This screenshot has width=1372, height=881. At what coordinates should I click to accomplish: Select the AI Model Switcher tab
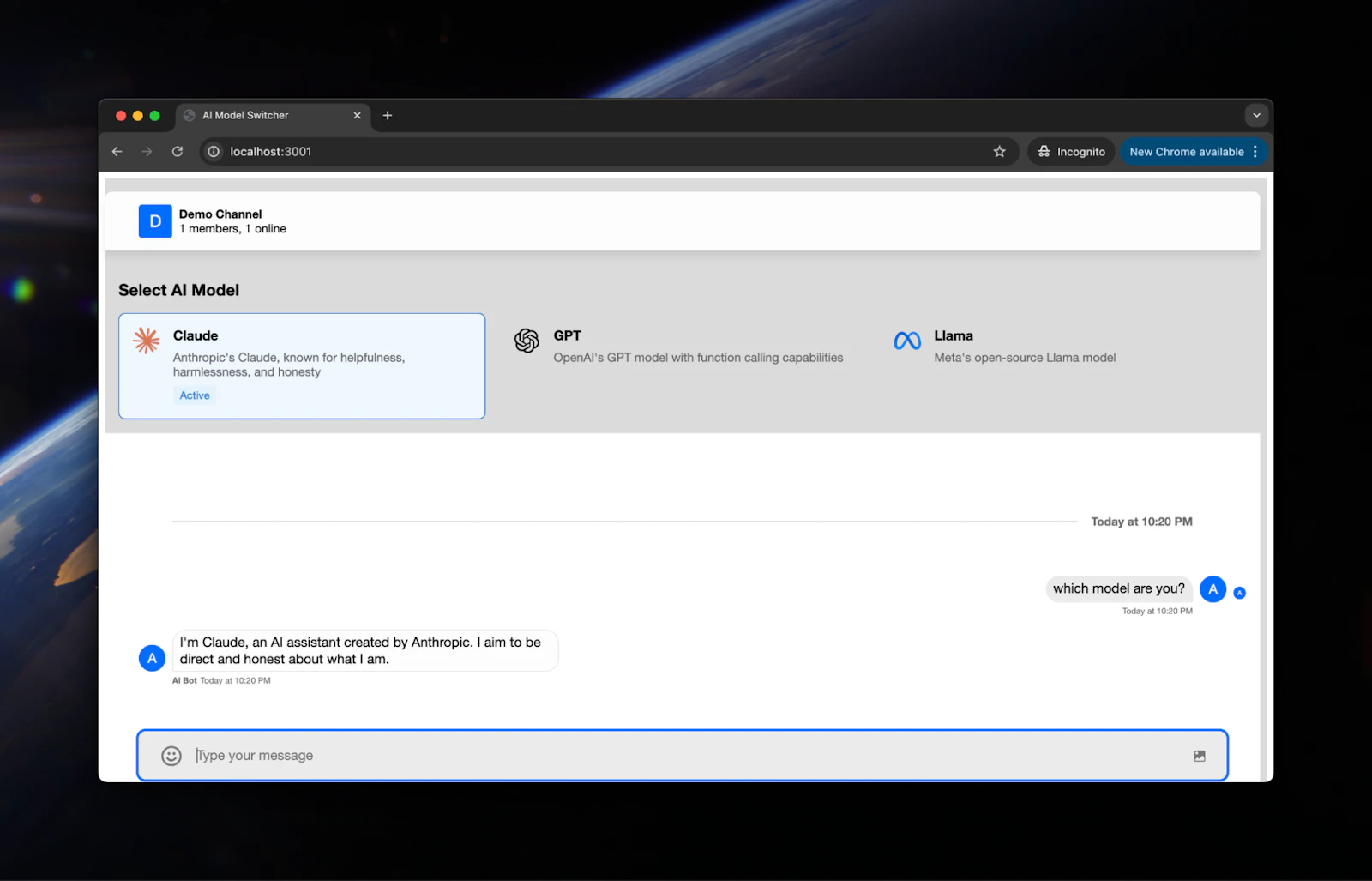pyautogui.click(x=274, y=115)
